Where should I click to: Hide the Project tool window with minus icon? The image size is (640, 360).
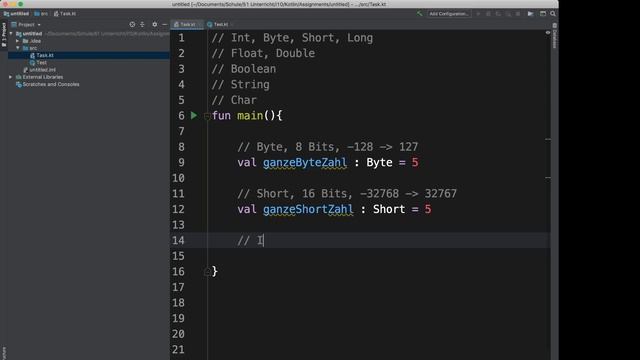click(x=164, y=24)
